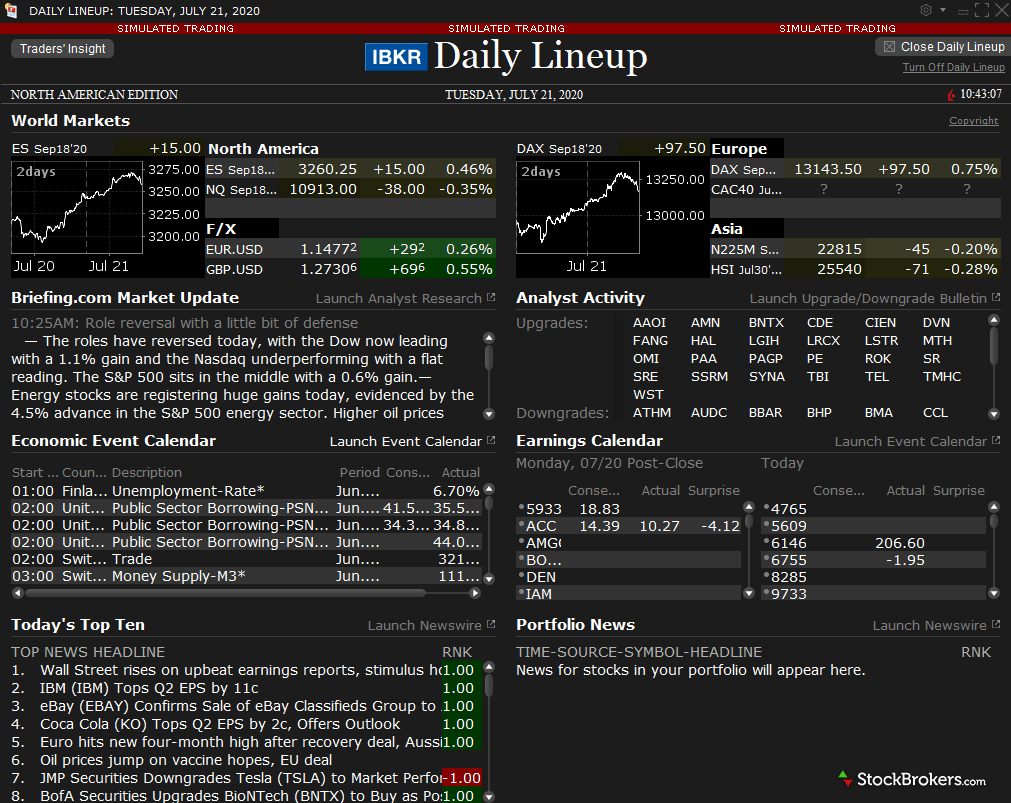Open the settings gear icon
The image size is (1011, 803).
[x=925, y=9]
